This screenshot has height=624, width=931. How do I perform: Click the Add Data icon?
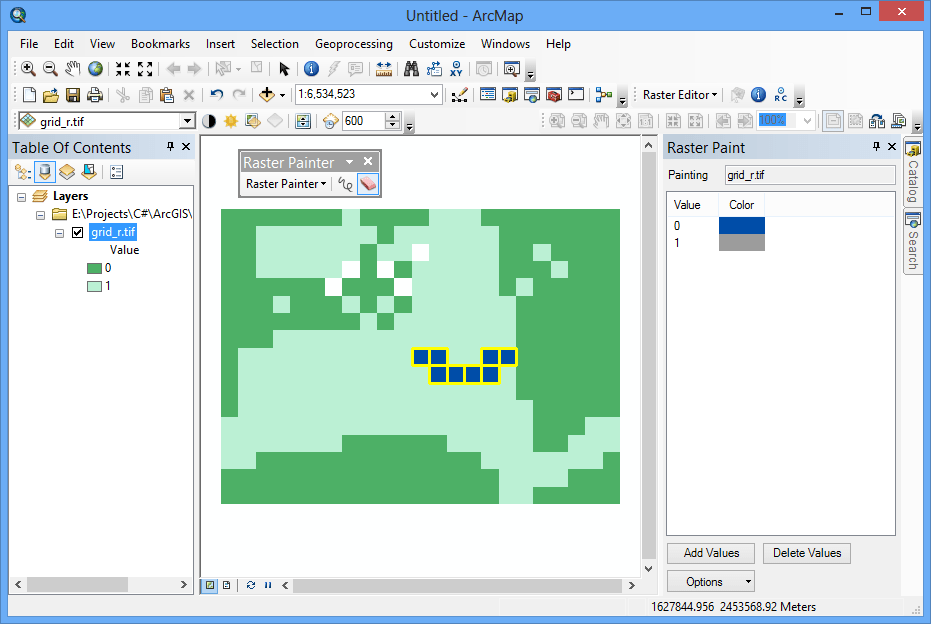click(268, 94)
